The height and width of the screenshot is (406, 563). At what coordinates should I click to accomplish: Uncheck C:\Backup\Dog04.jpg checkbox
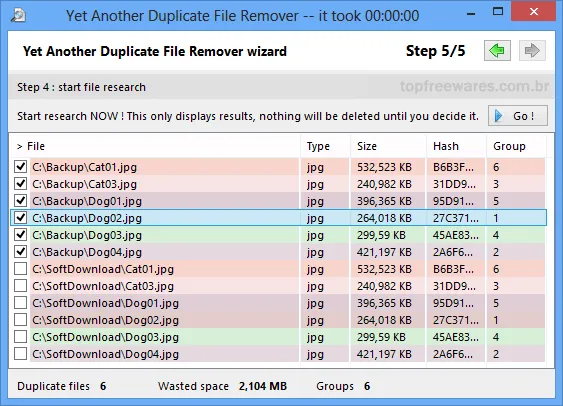click(20, 252)
